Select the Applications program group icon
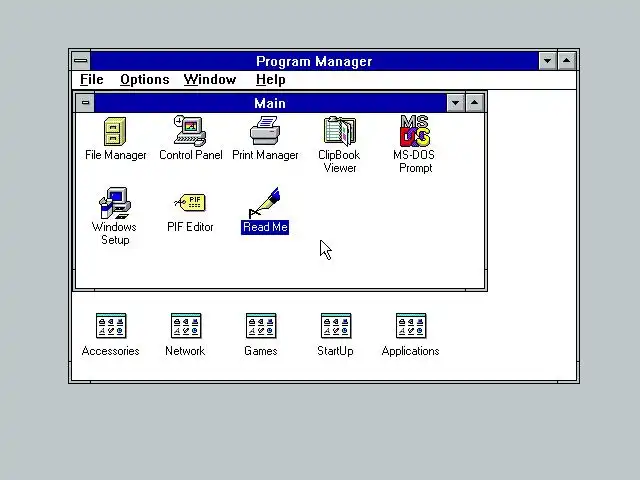 point(411,326)
